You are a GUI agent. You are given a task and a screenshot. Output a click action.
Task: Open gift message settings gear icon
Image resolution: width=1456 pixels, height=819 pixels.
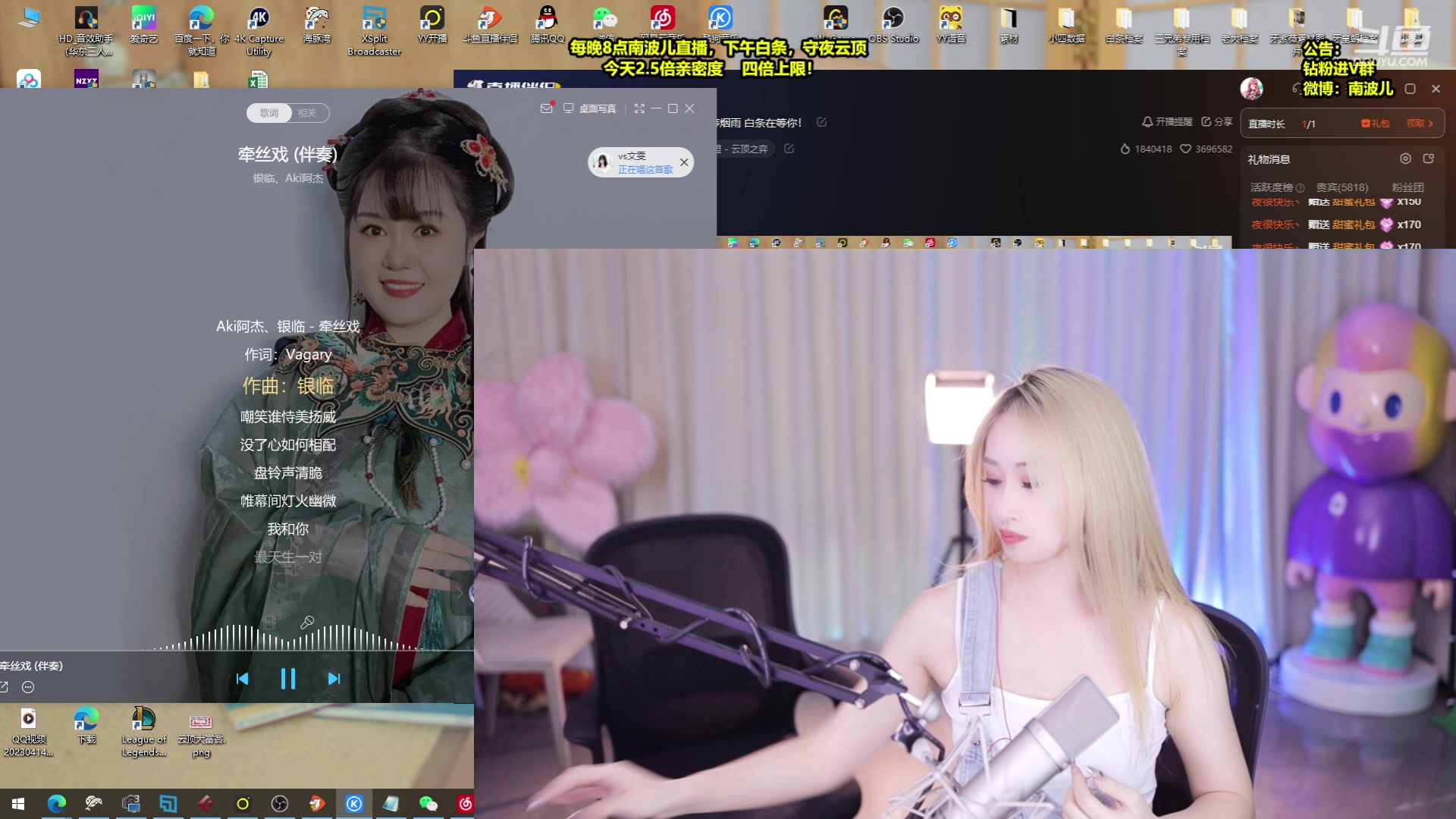pyautogui.click(x=1405, y=158)
